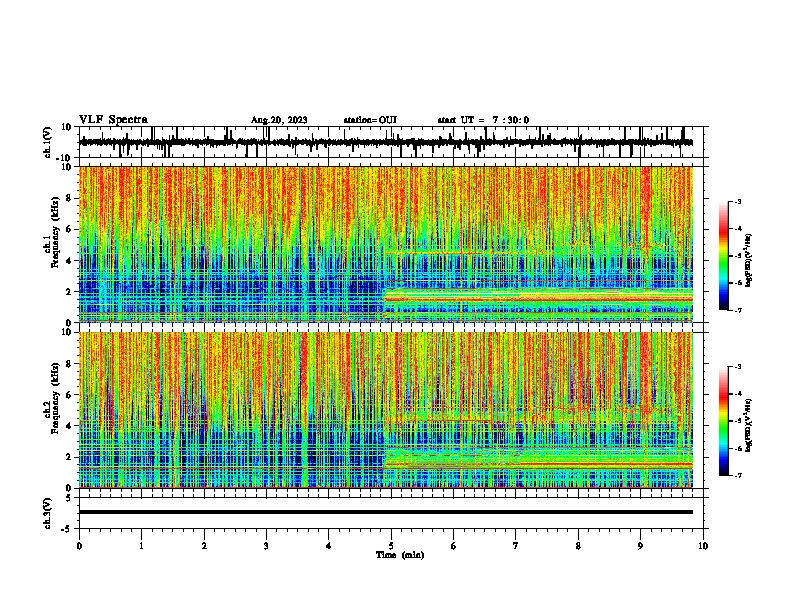792x612 pixels.
Task: Click the ch.3(V) flat trace panel
Action: tap(391, 513)
